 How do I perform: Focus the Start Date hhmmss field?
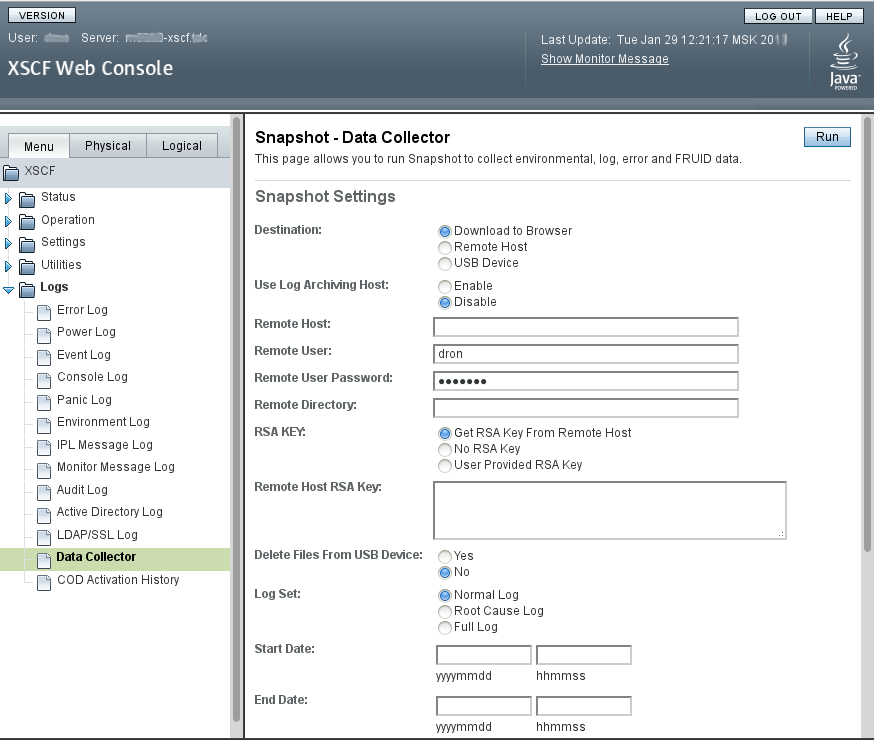point(584,655)
